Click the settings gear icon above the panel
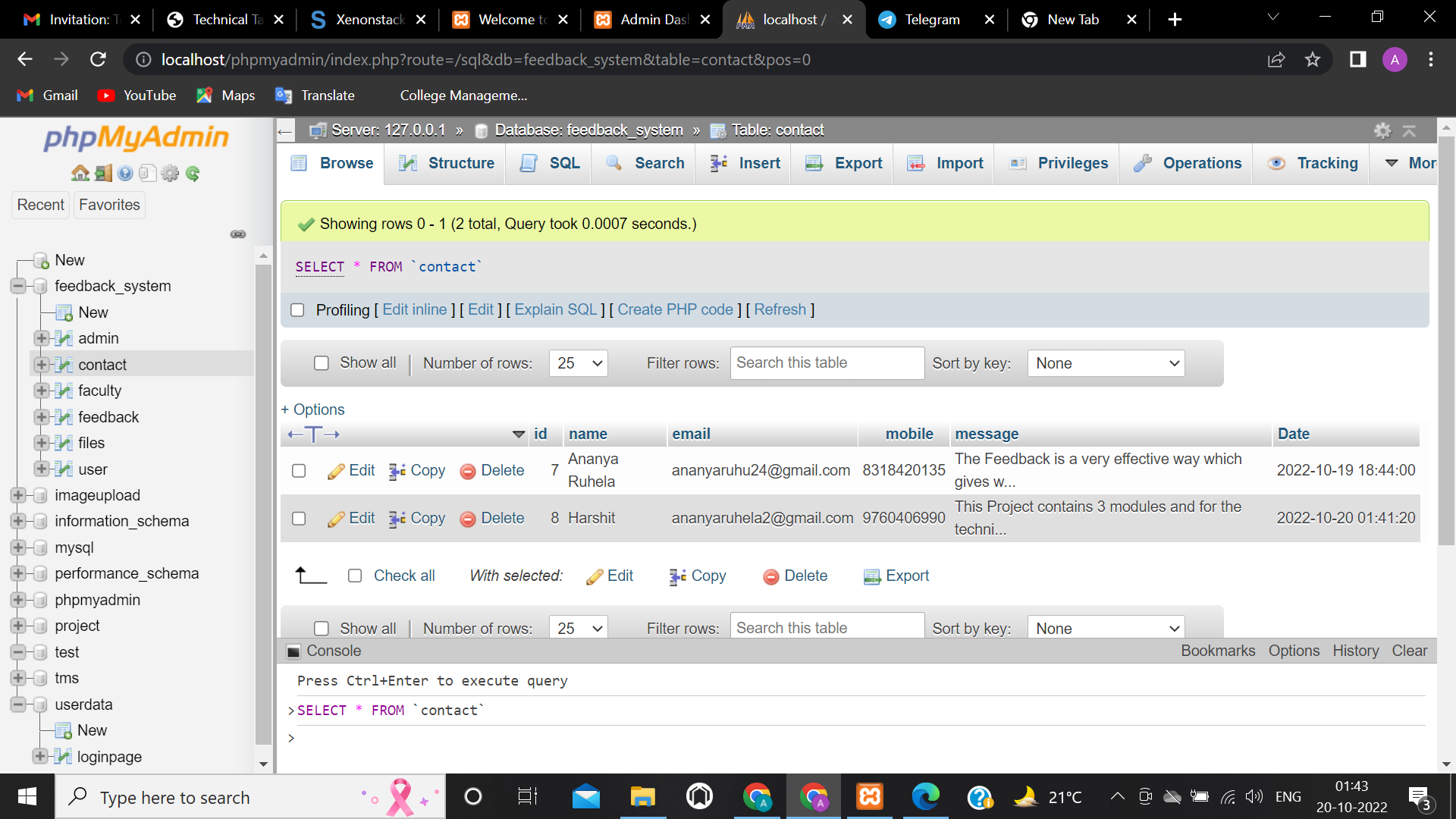The height and width of the screenshot is (819, 1456). 1382,130
